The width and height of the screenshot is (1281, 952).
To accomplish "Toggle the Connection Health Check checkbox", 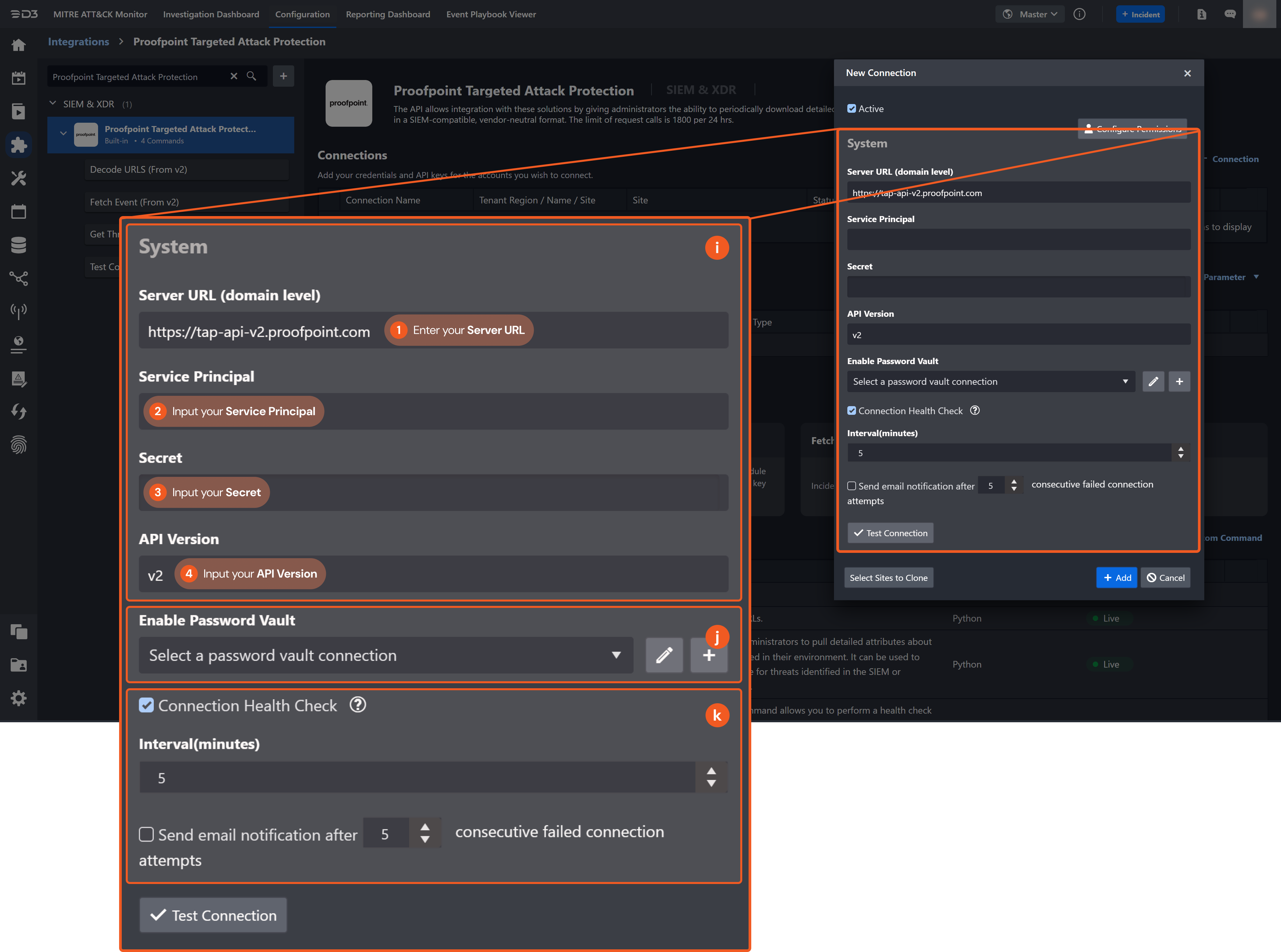I will (852, 410).
